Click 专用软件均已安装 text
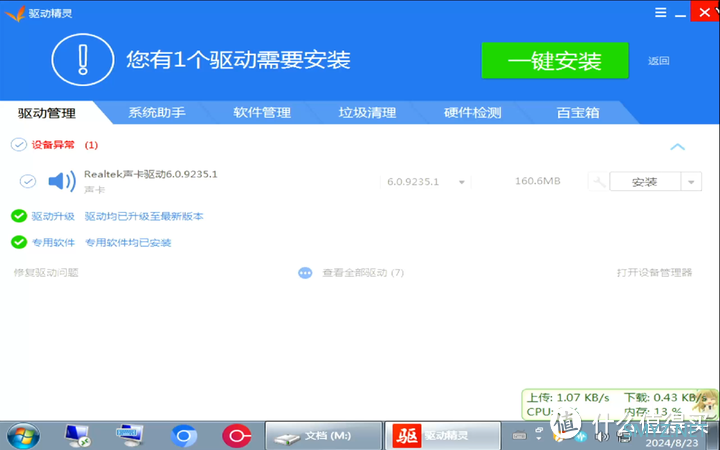This screenshot has height=450, width=720. coord(128,242)
